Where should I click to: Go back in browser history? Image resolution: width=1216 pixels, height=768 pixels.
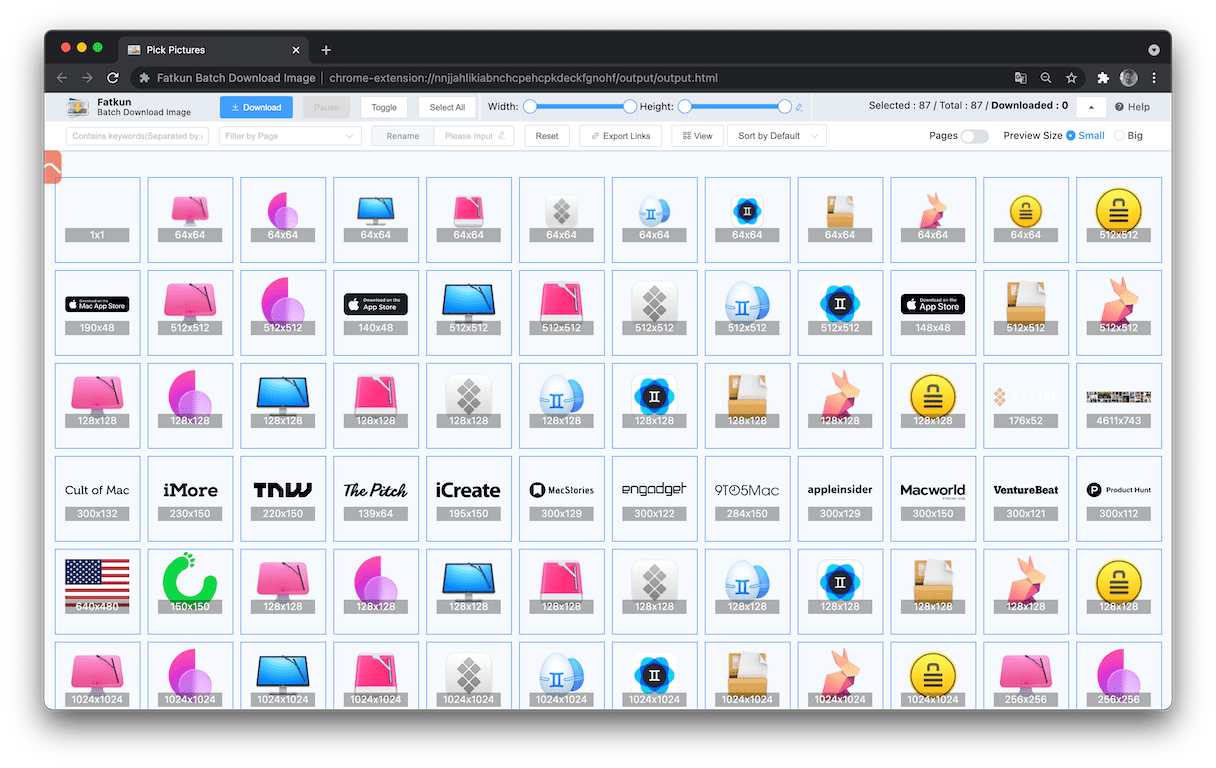tap(62, 78)
